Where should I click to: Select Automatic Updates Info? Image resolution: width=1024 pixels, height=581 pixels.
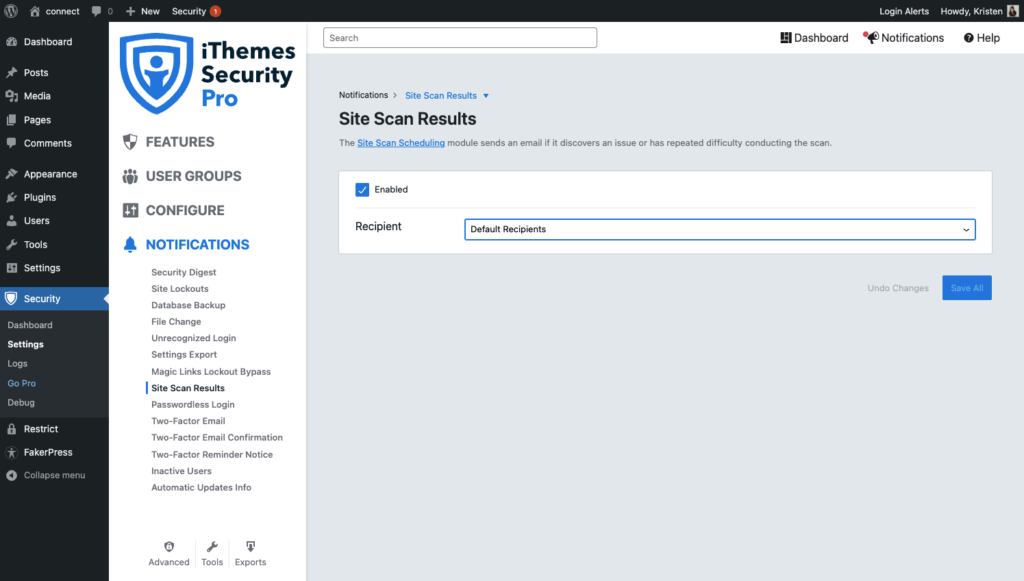[201, 488]
